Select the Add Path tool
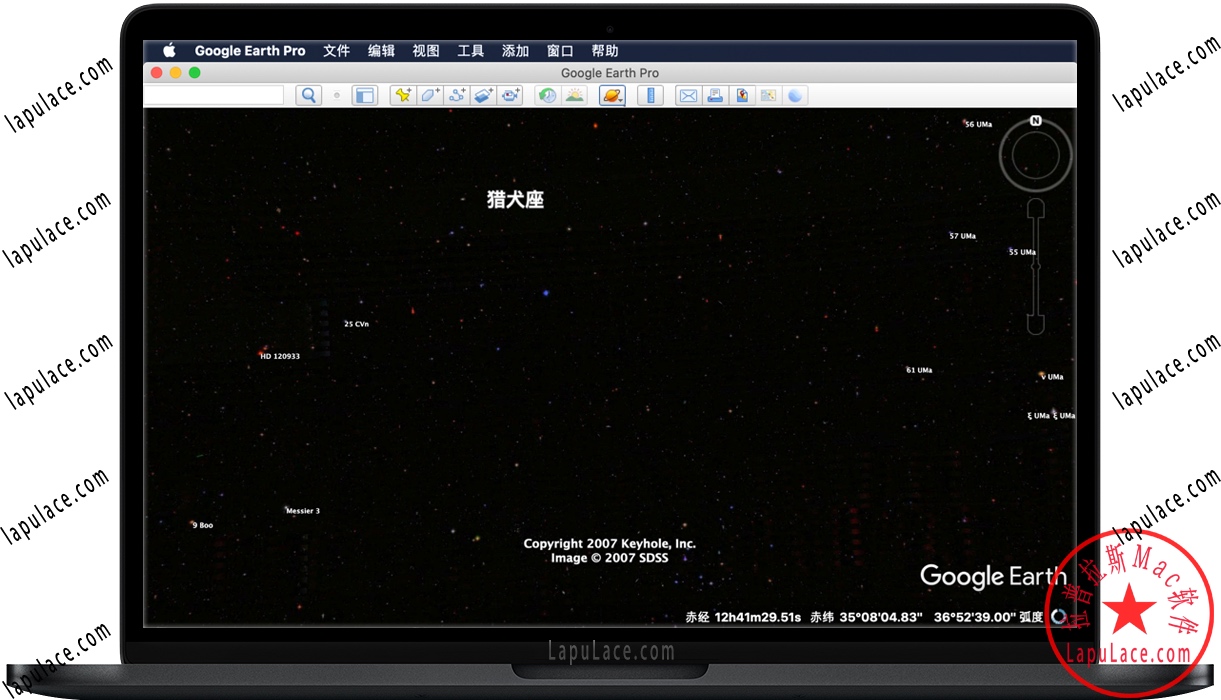1221x700 pixels. (457, 95)
